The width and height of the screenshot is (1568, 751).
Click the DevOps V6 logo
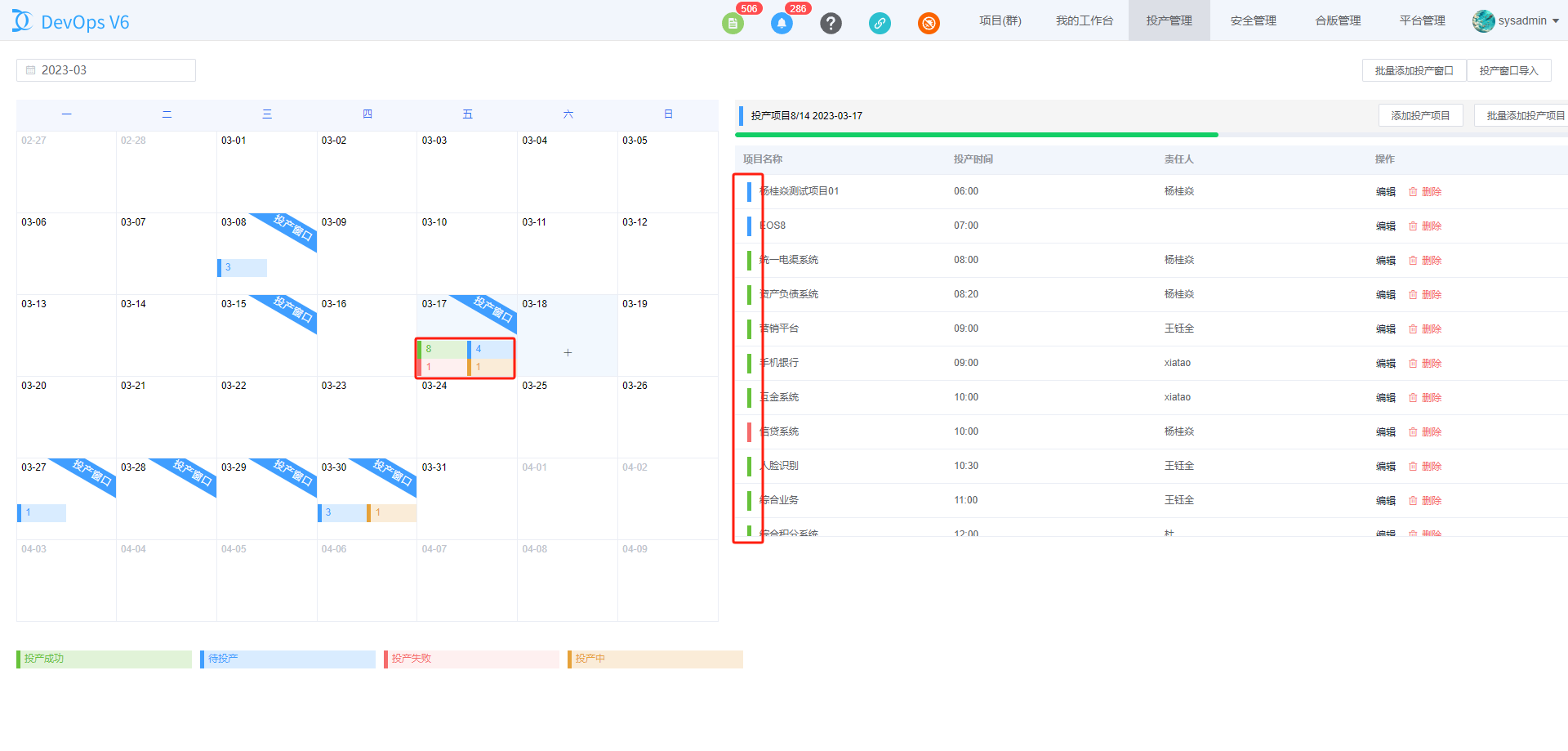click(71, 21)
